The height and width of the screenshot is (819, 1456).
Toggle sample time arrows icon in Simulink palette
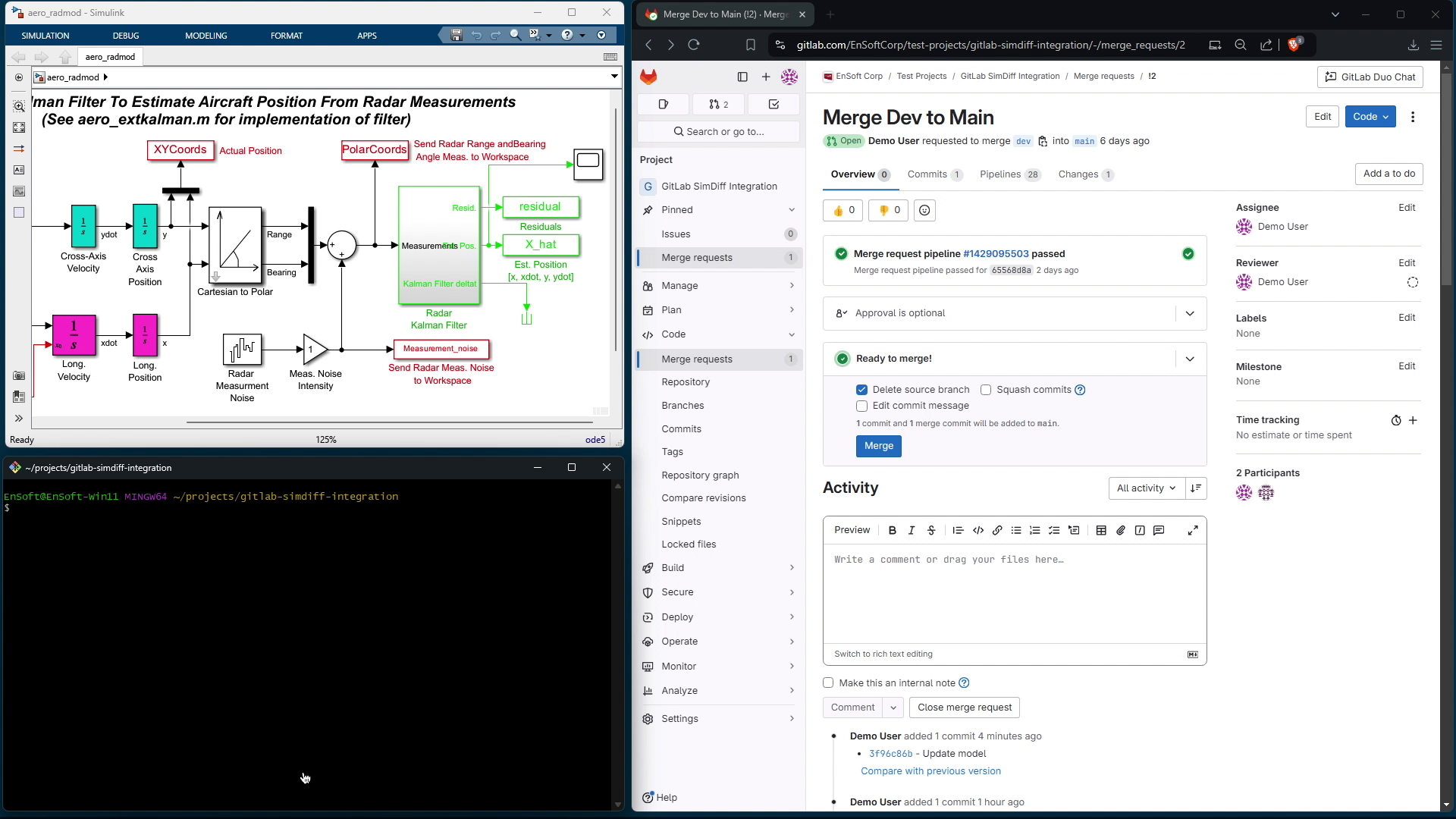[x=19, y=149]
